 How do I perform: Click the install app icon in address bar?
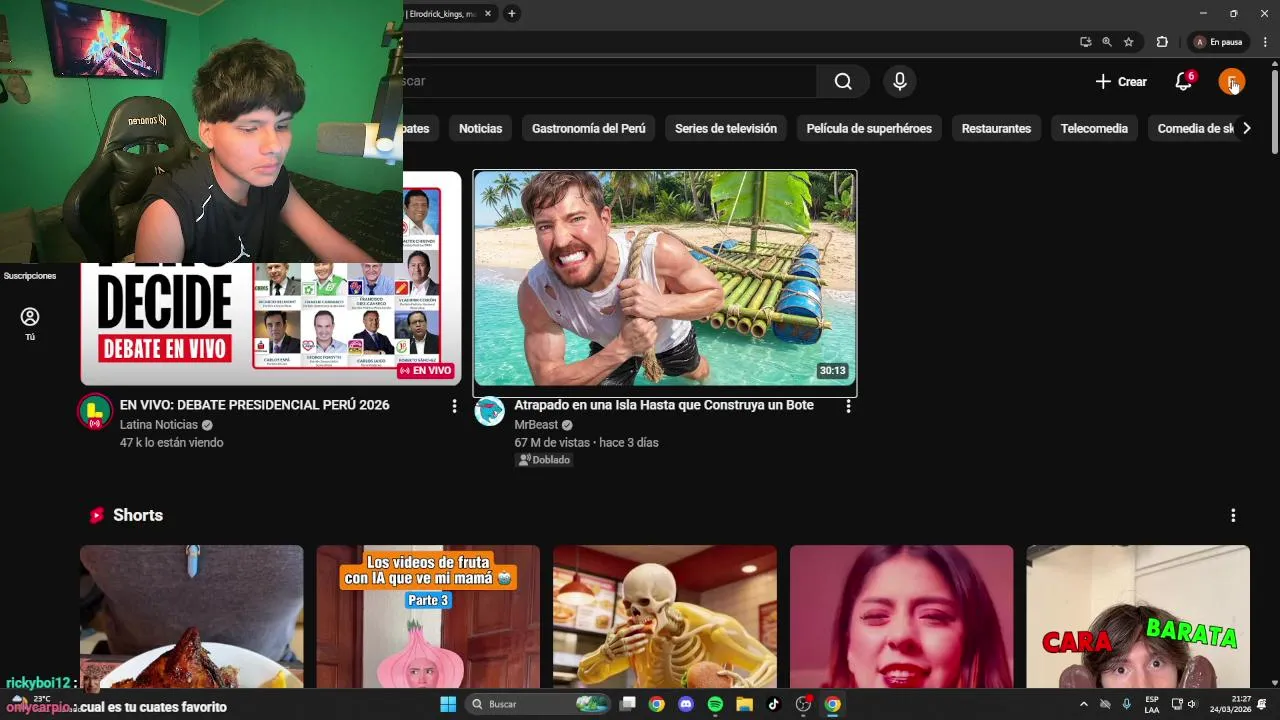click(x=1085, y=42)
